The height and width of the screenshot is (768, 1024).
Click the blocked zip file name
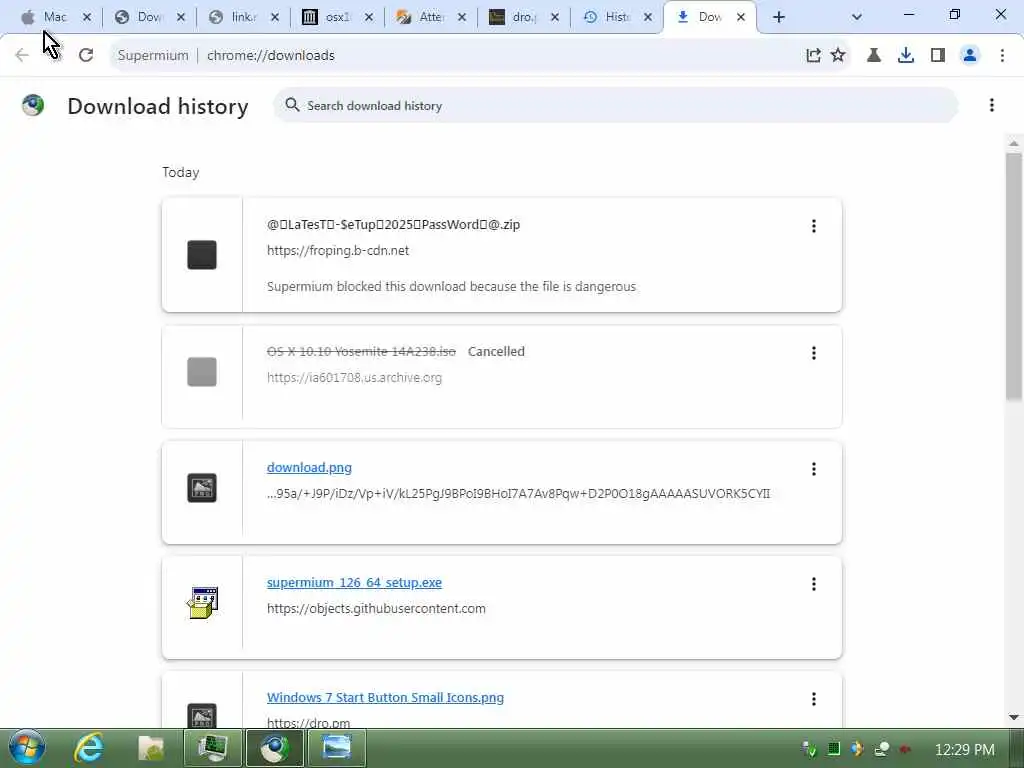click(393, 225)
